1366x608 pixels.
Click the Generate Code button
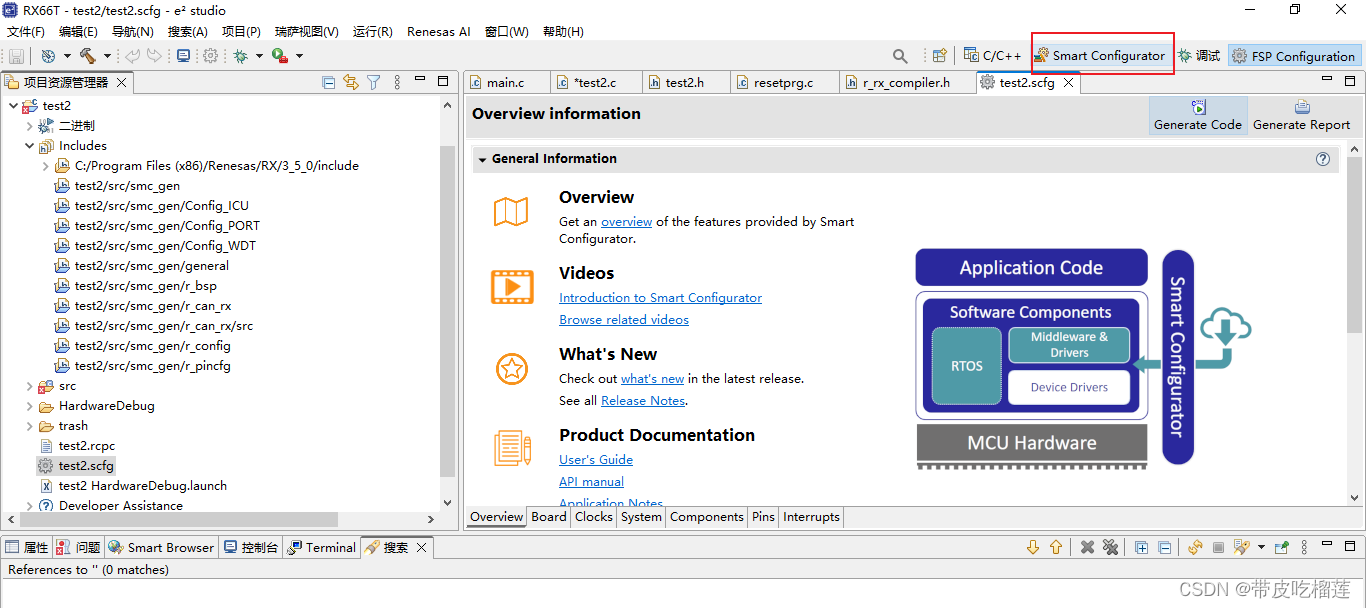(x=1198, y=115)
